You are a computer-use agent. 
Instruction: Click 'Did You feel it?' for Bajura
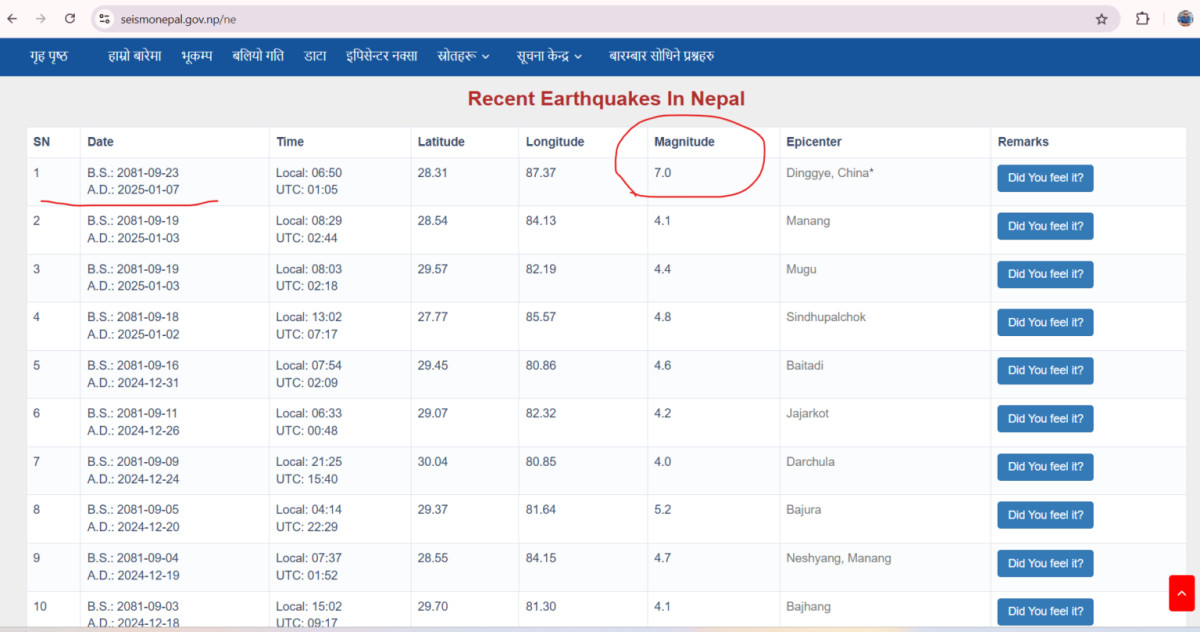1045,515
